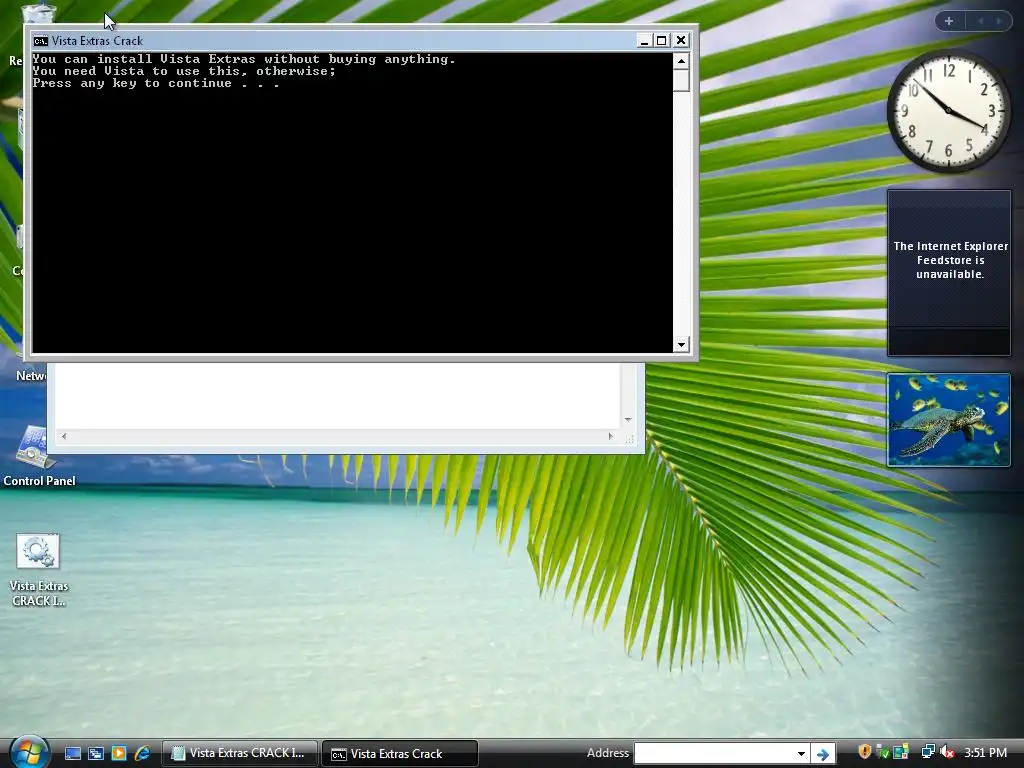This screenshot has width=1024, height=768.
Task: Select the Vista Extras CRACK desktop file icon
Action: (x=39, y=570)
